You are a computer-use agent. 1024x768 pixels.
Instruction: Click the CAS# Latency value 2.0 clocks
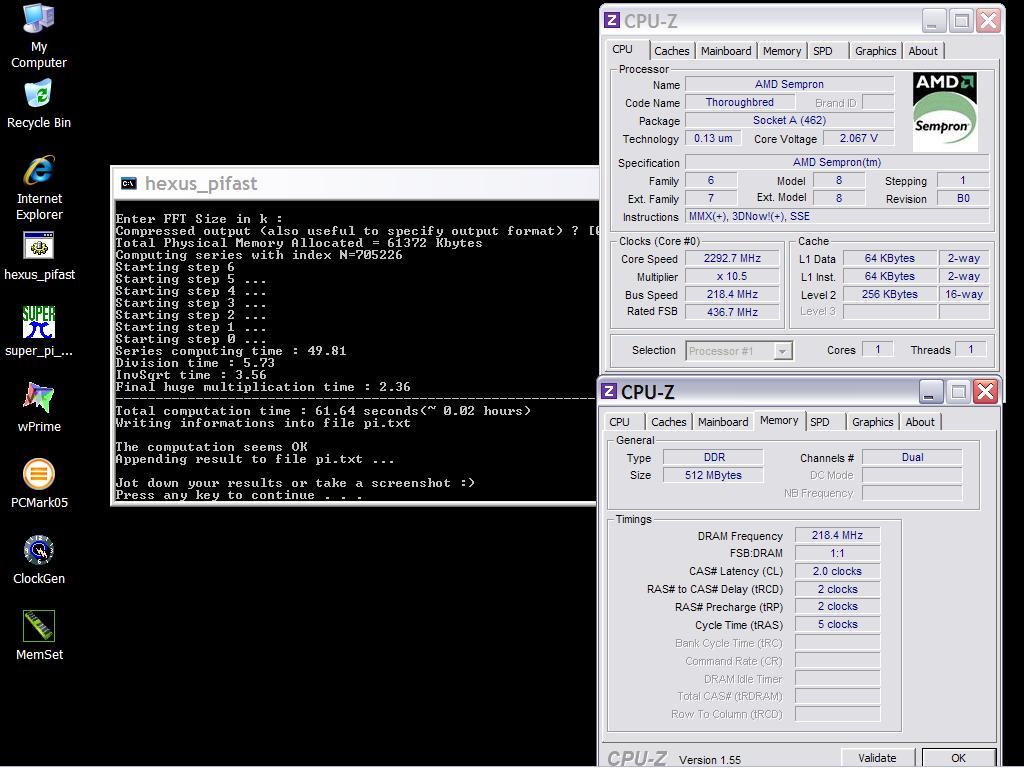(837, 571)
